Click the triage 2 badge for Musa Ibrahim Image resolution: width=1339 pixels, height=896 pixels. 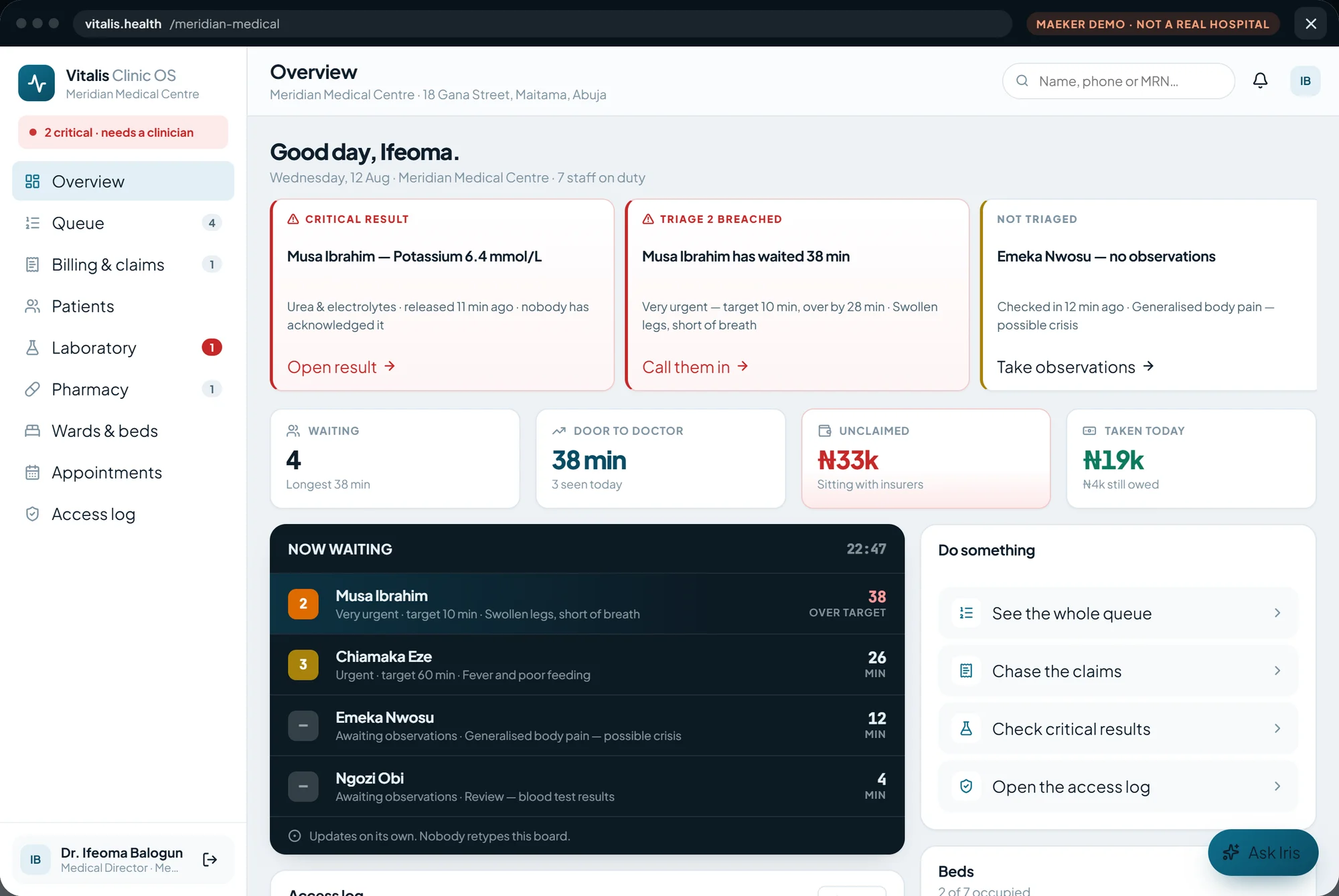tap(303, 604)
